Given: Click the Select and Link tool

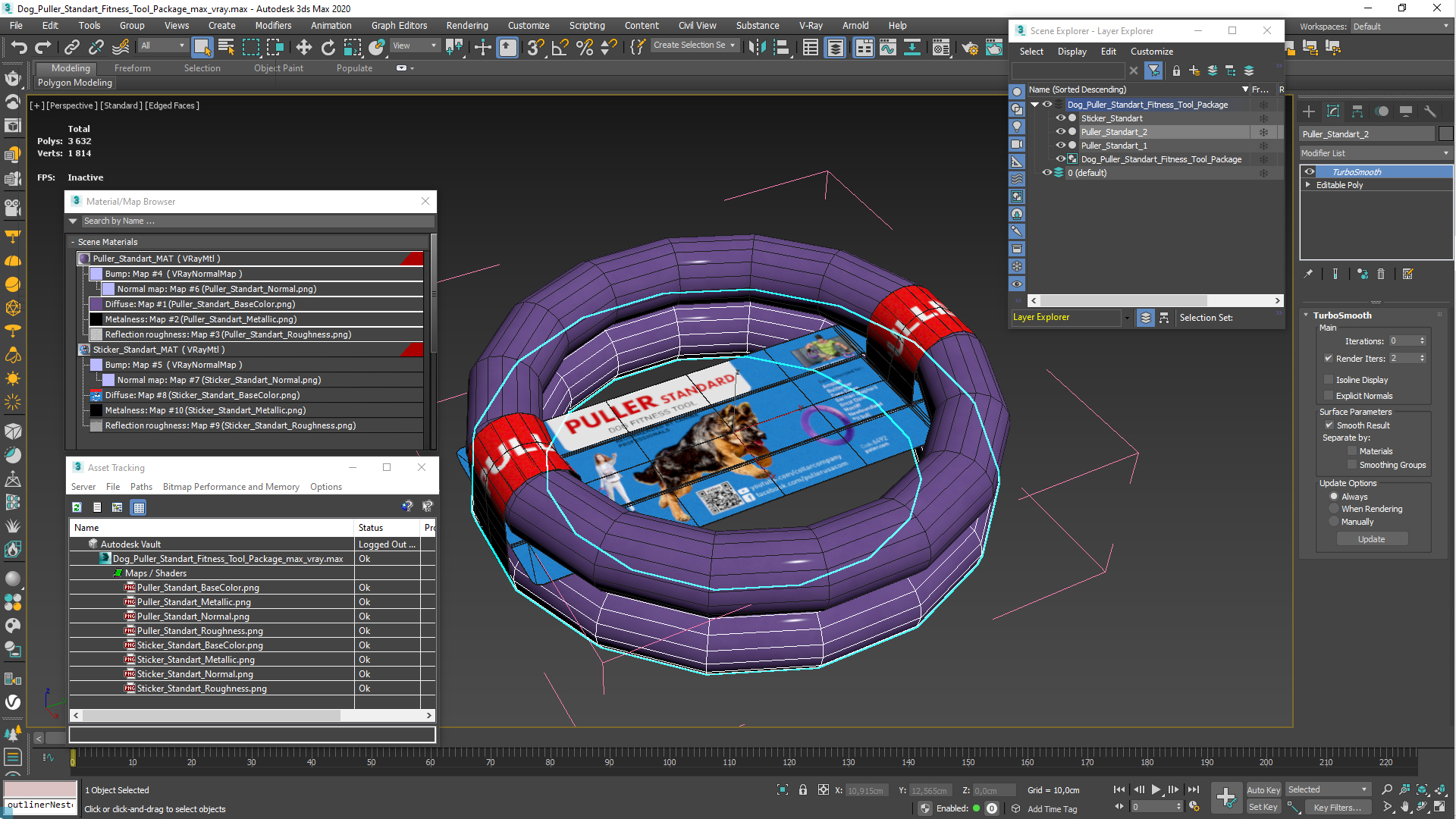Looking at the screenshot, I should pos(72,47).
